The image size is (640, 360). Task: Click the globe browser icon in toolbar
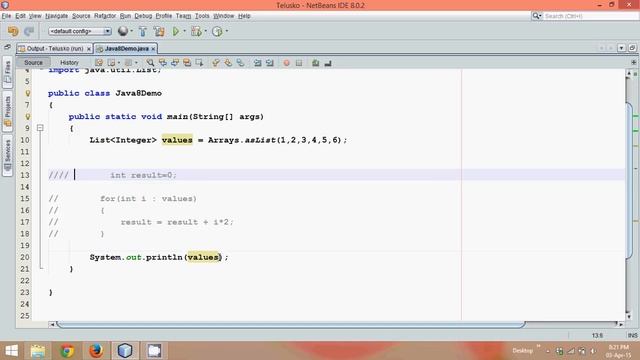[122, 31]
